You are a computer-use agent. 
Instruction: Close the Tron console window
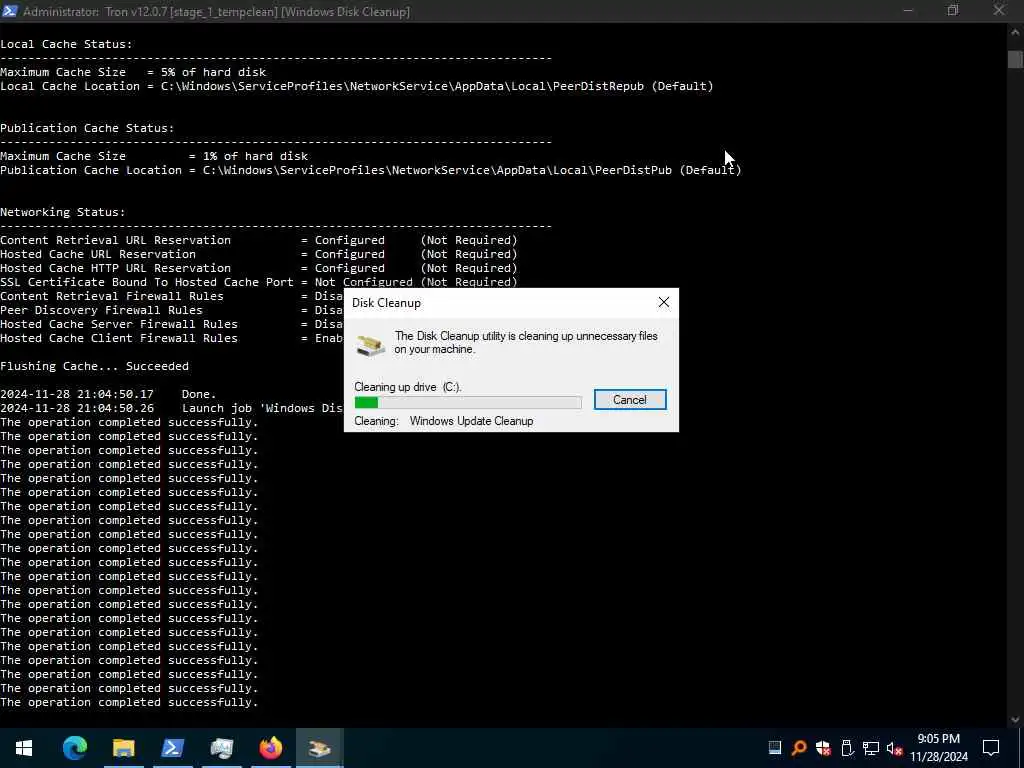pyautogui.click(x=999, y=11)
